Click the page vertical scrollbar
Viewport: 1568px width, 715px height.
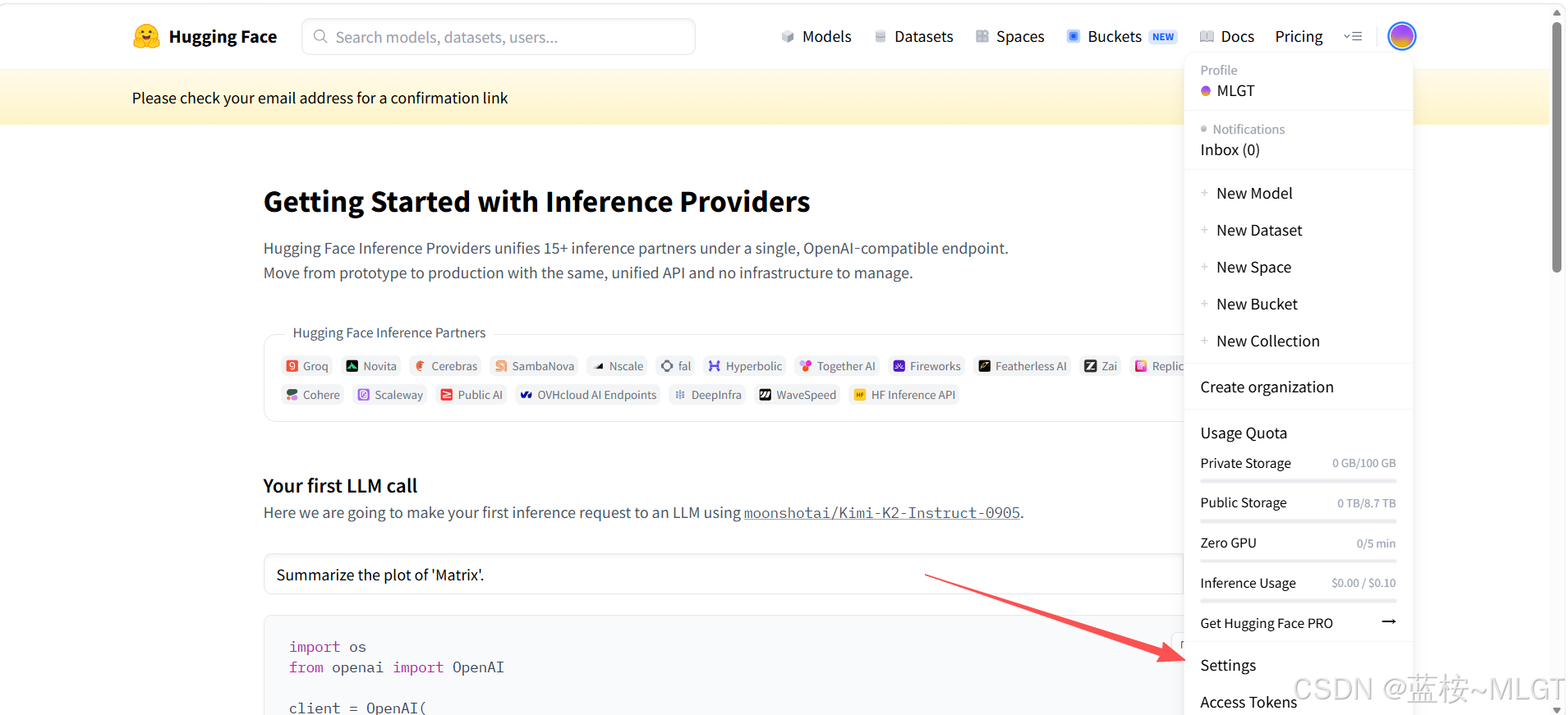pos(1557,148)
